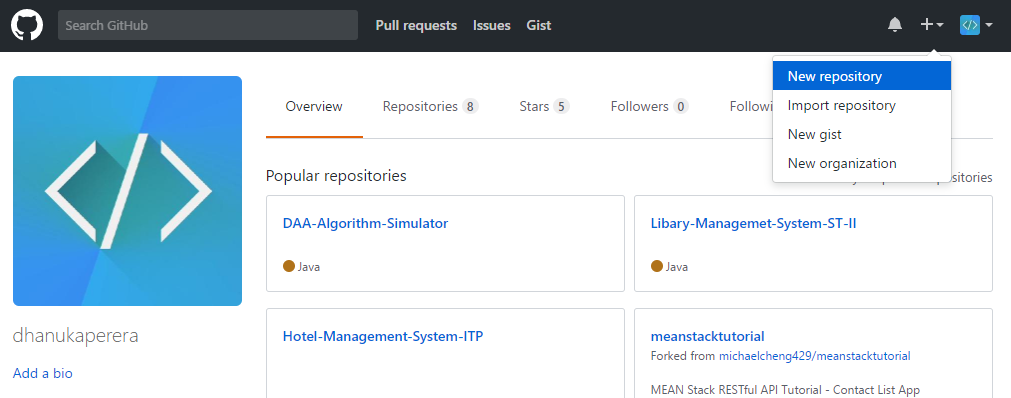Toggle the plus create-new dropdown
This screenshot has height=398, width=1011.
(x=932, y=25)
